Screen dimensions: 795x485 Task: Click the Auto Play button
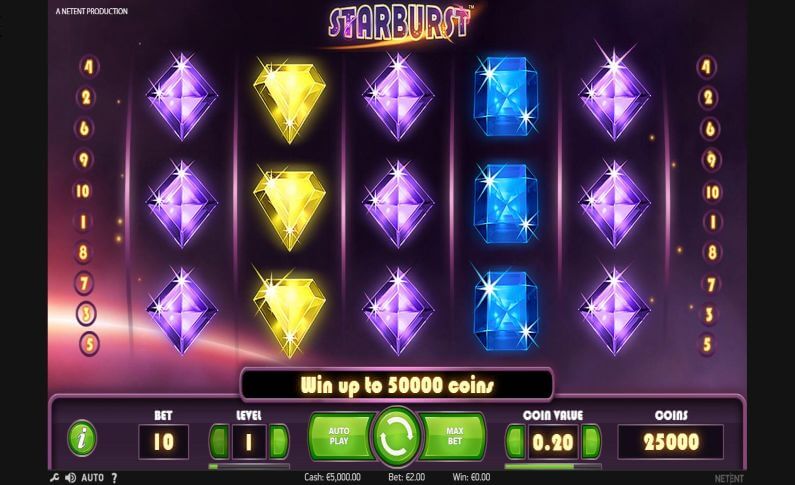click(340, 436)
